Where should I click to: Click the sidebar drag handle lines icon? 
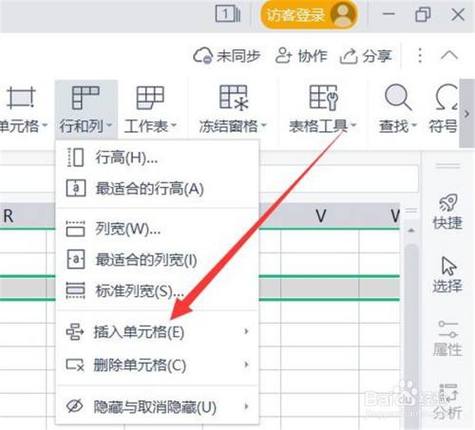pyautogui.click(x=449, y=166)
